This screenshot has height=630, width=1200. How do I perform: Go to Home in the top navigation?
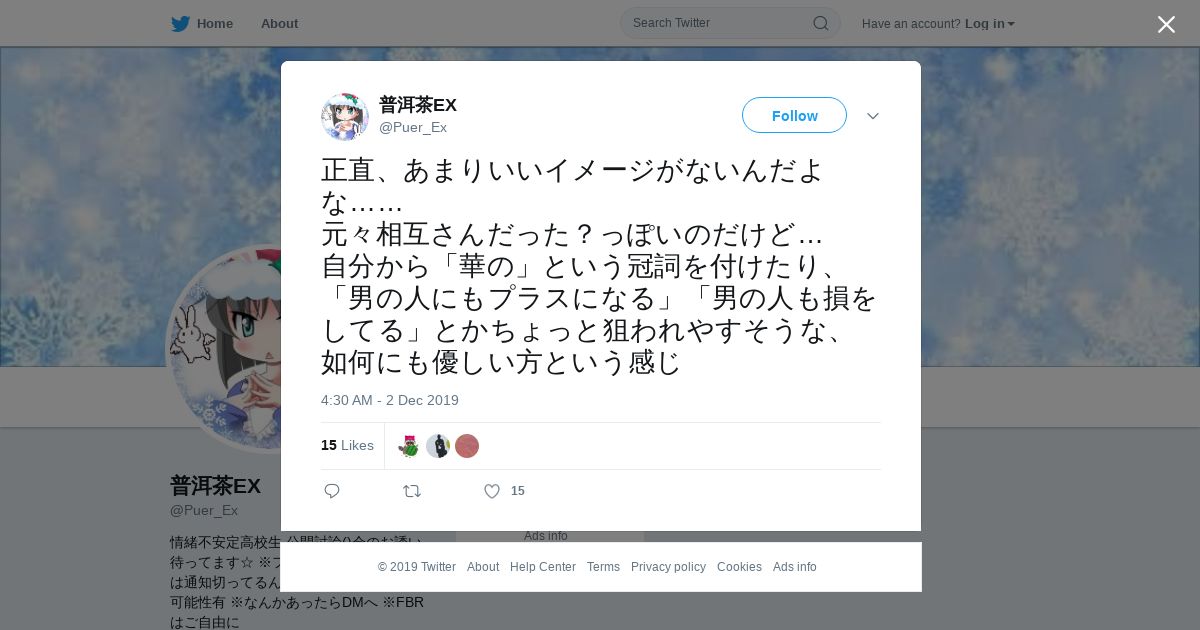215,23
